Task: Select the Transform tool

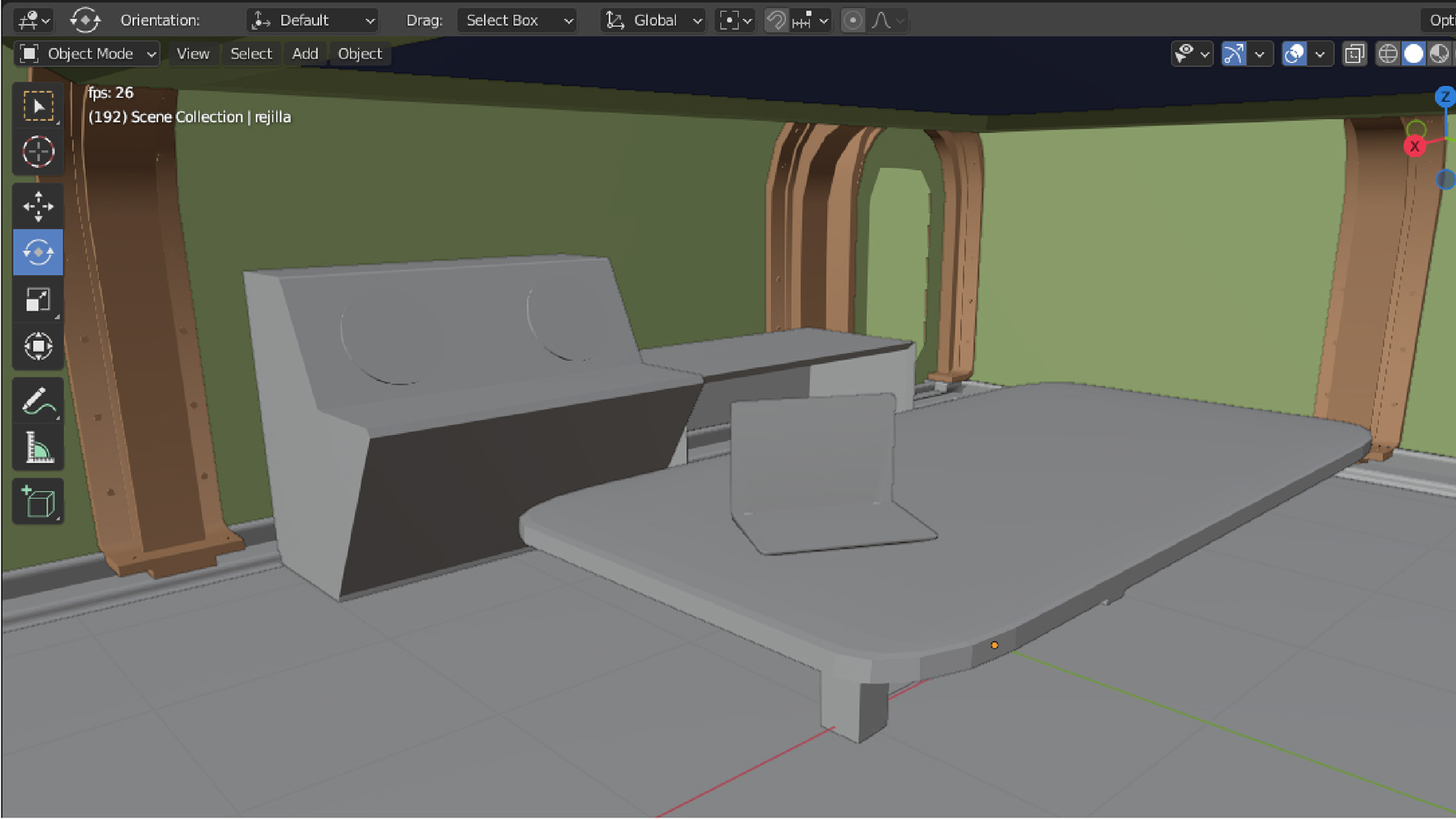Action: (x=38, y=347)
